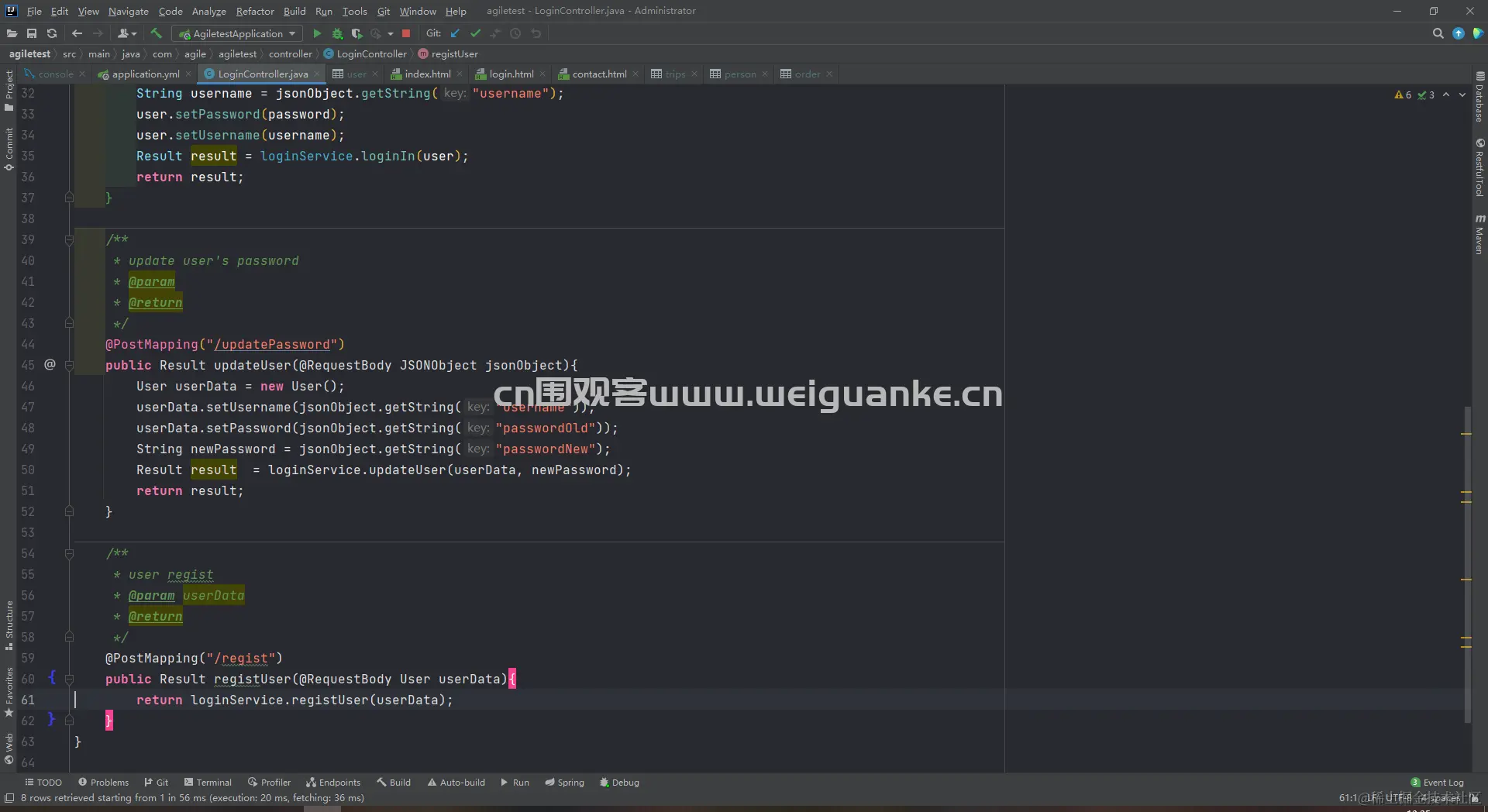The width and height of the screenshot is (1488, 812).
Task: Update project with the blue Git arrow
Action: tap(455, 33)
